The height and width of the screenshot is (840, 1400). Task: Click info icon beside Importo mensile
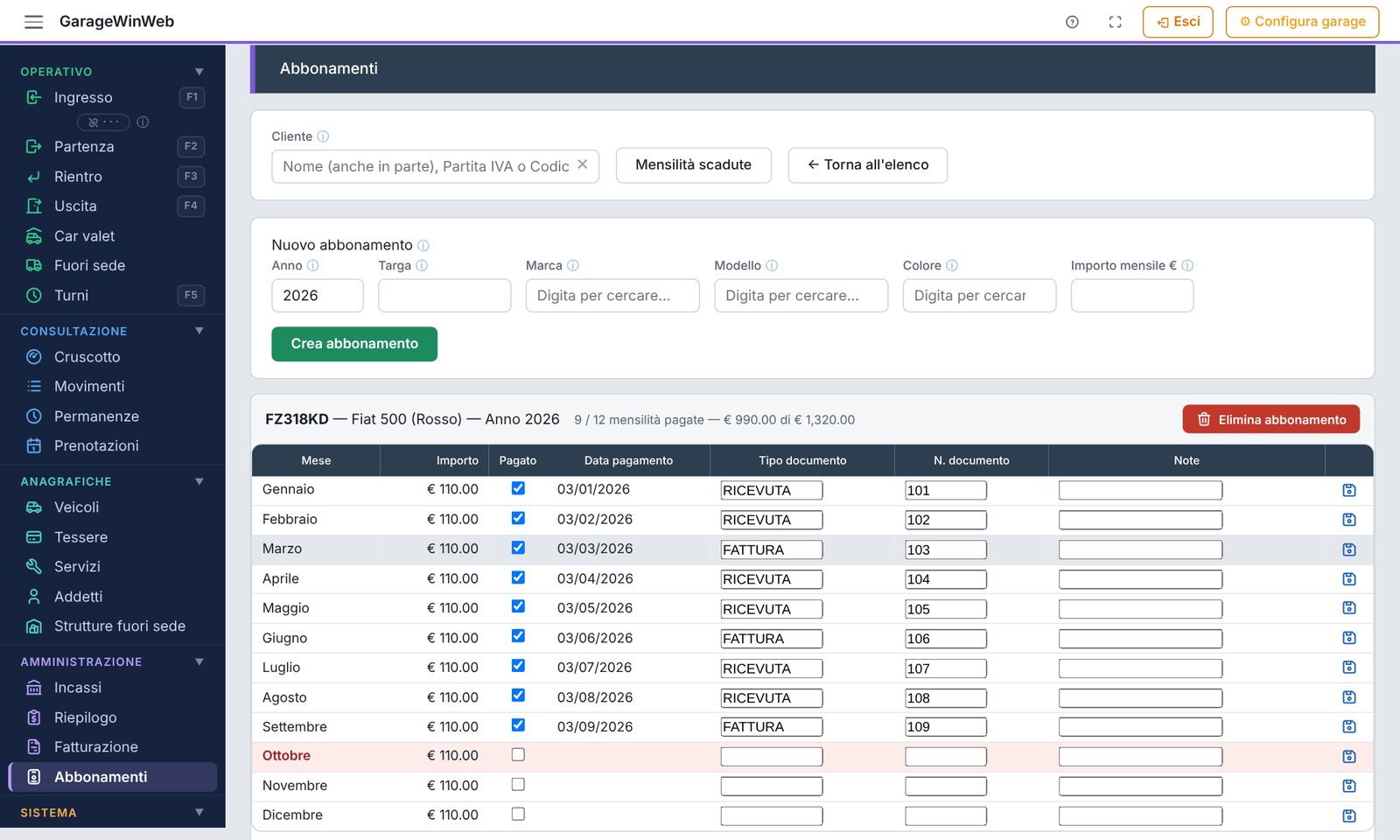coord(1187,265)
